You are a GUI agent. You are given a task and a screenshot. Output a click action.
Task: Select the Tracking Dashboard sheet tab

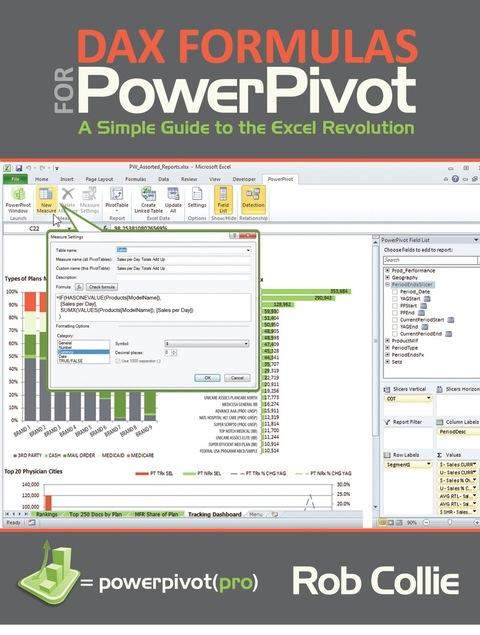pos(215,514)
